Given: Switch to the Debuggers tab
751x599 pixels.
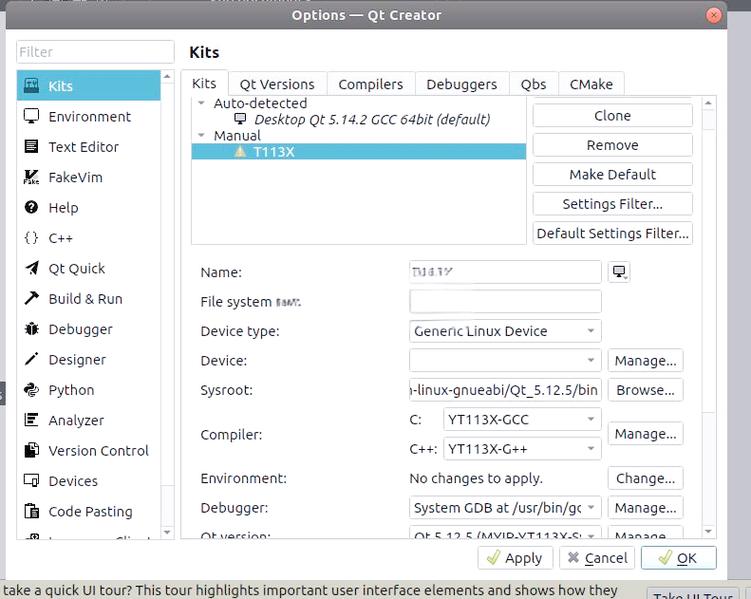Looking at the screenshot, I should 462,84.
